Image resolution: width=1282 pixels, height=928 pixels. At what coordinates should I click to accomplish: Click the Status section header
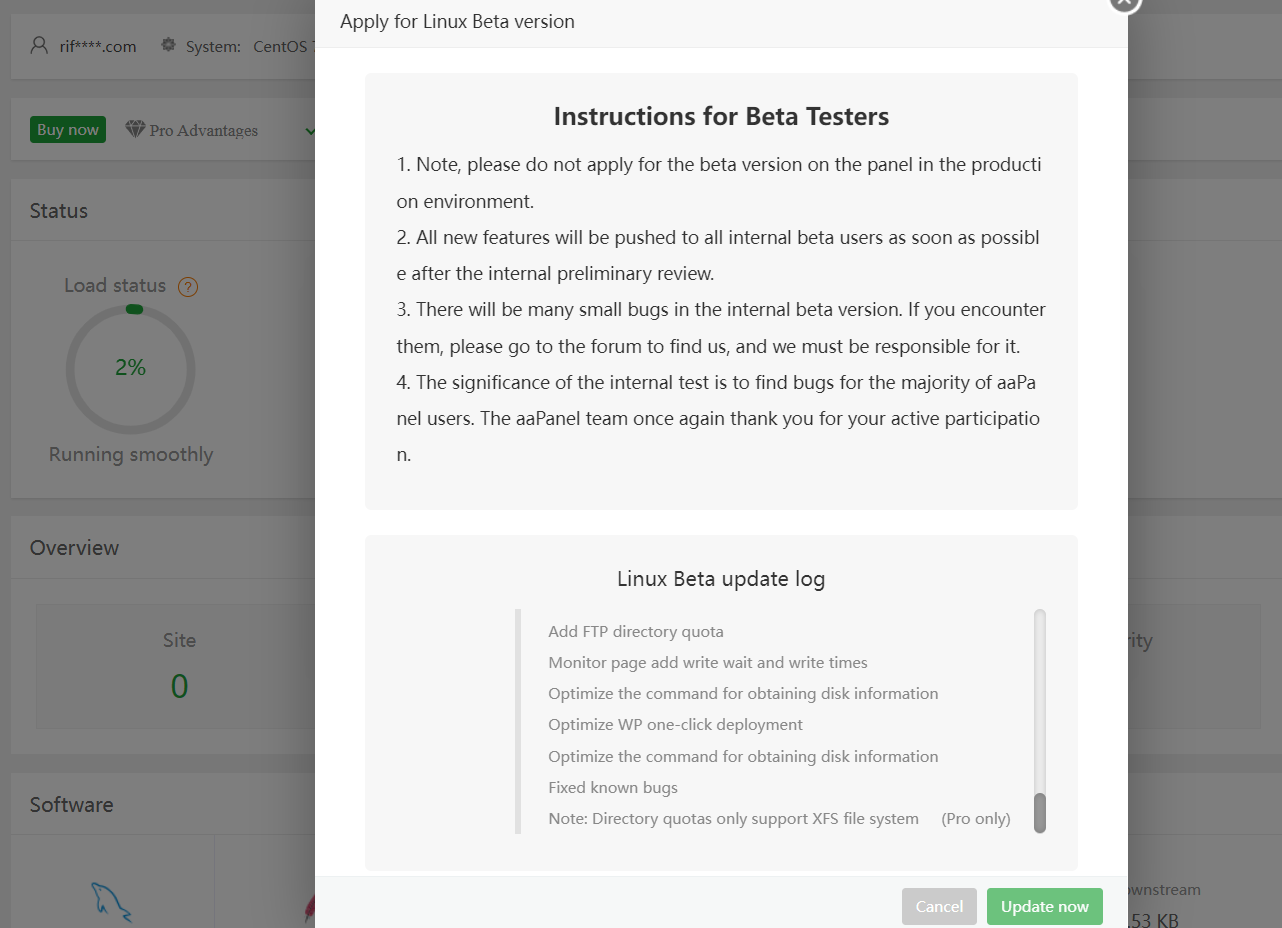[58, 211]
